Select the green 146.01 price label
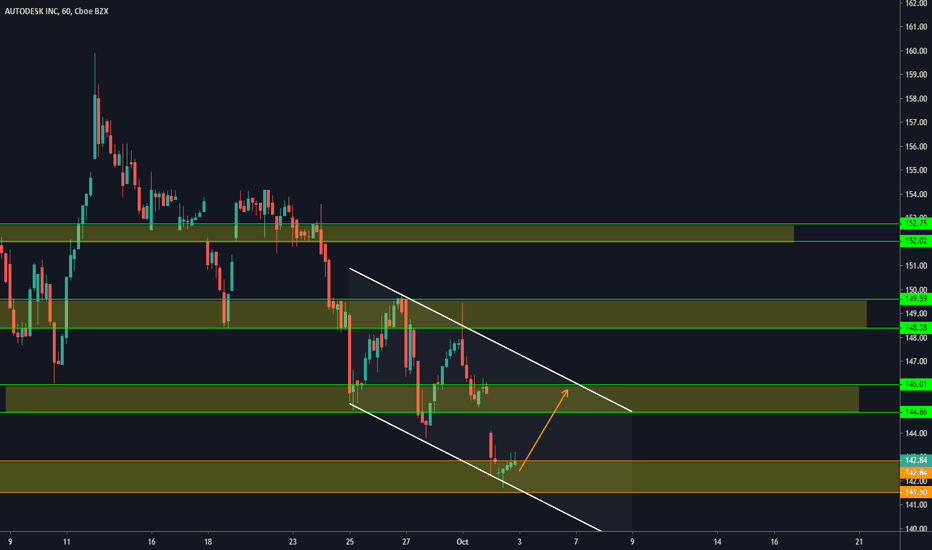This screenshot has width=932, height=550. (916, 385)
